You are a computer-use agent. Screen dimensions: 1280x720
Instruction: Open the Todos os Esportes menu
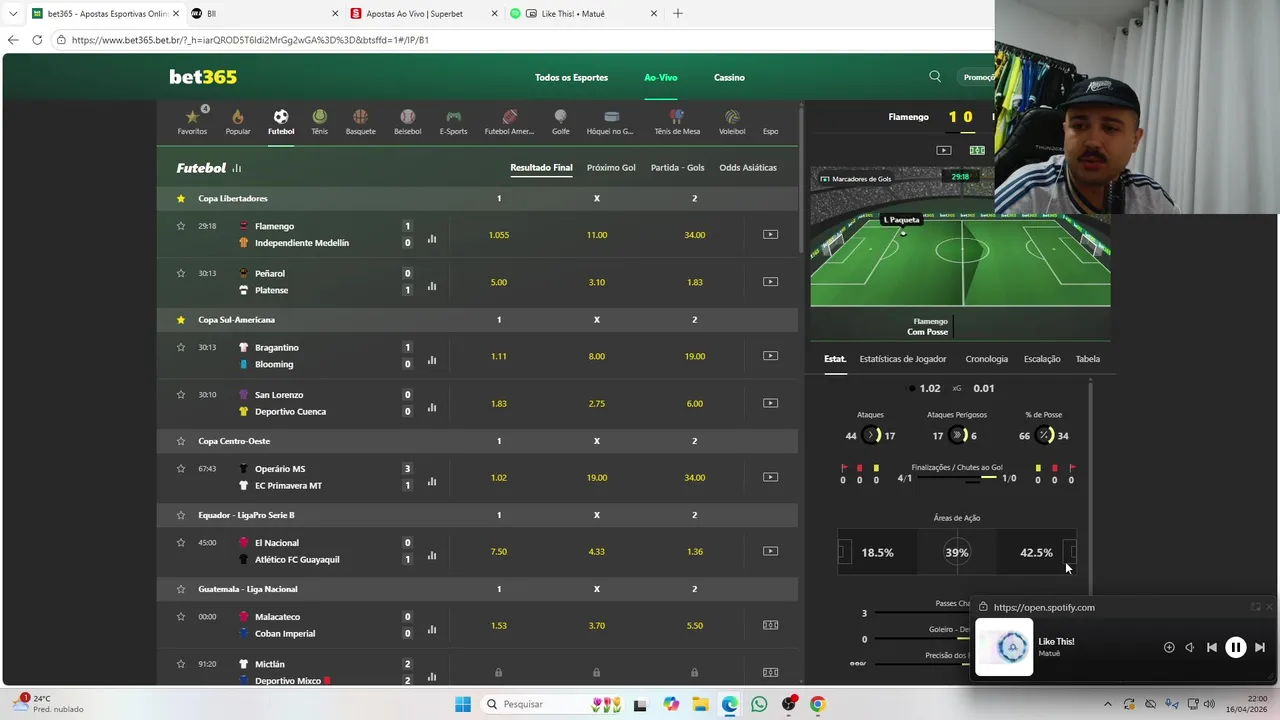click(571, 77)
